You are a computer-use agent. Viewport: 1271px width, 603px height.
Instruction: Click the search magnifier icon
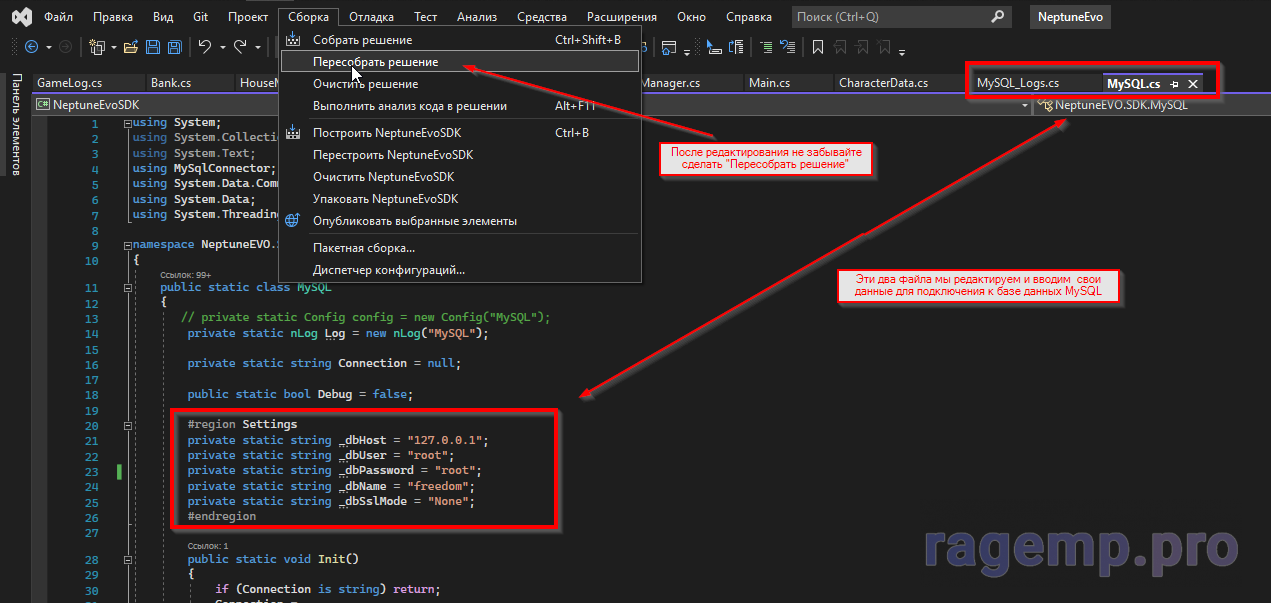pos(997,17)
